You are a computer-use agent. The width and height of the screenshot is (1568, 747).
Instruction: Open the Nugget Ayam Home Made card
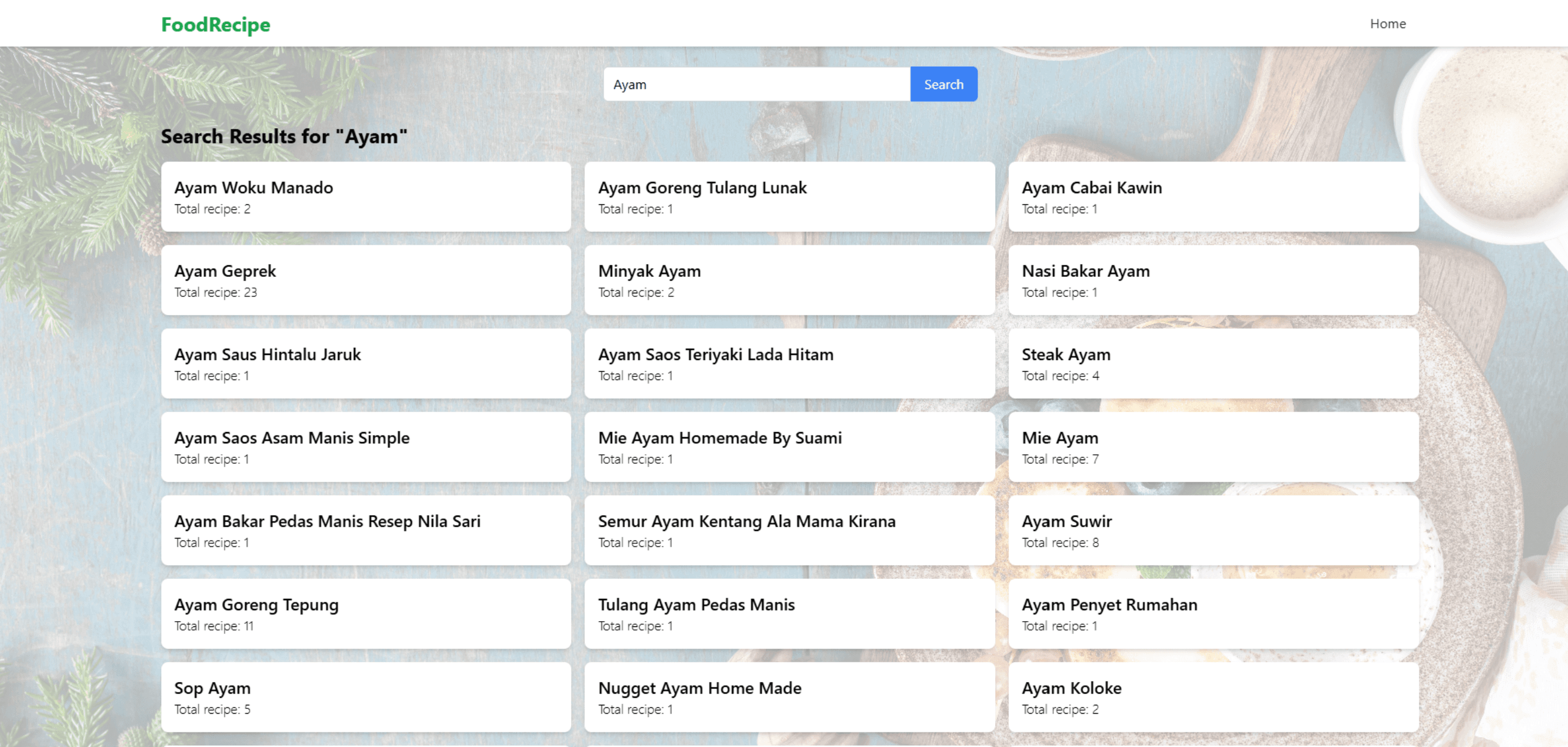[x=789, y=697]
